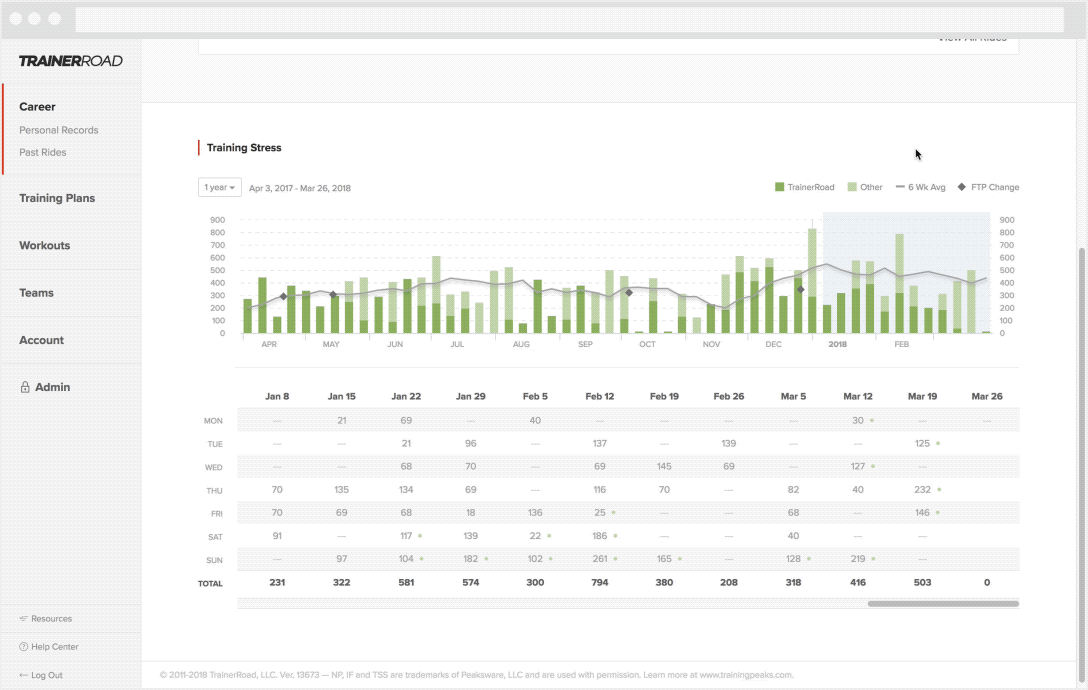1088x690 pixels.
Task: Click the 581 weekly total
Action: [406, 582]
